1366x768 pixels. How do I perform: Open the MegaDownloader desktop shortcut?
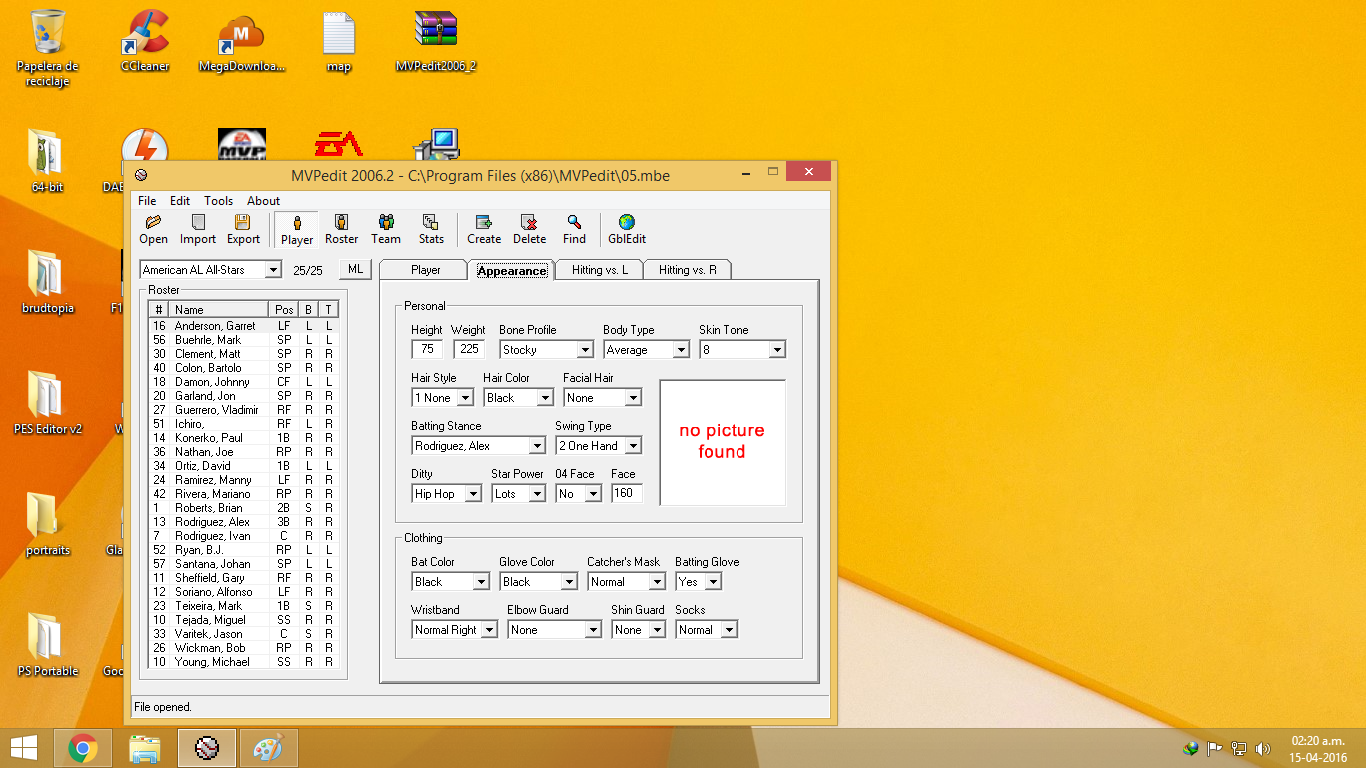242,41
